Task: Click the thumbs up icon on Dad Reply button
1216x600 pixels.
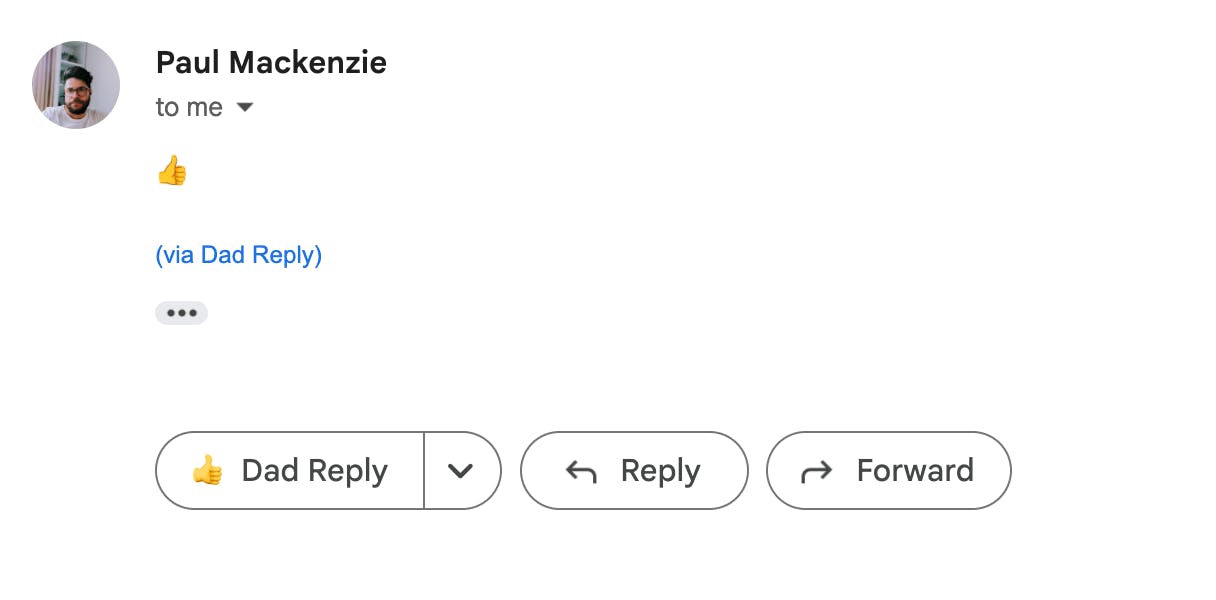Action: [207, 470]
